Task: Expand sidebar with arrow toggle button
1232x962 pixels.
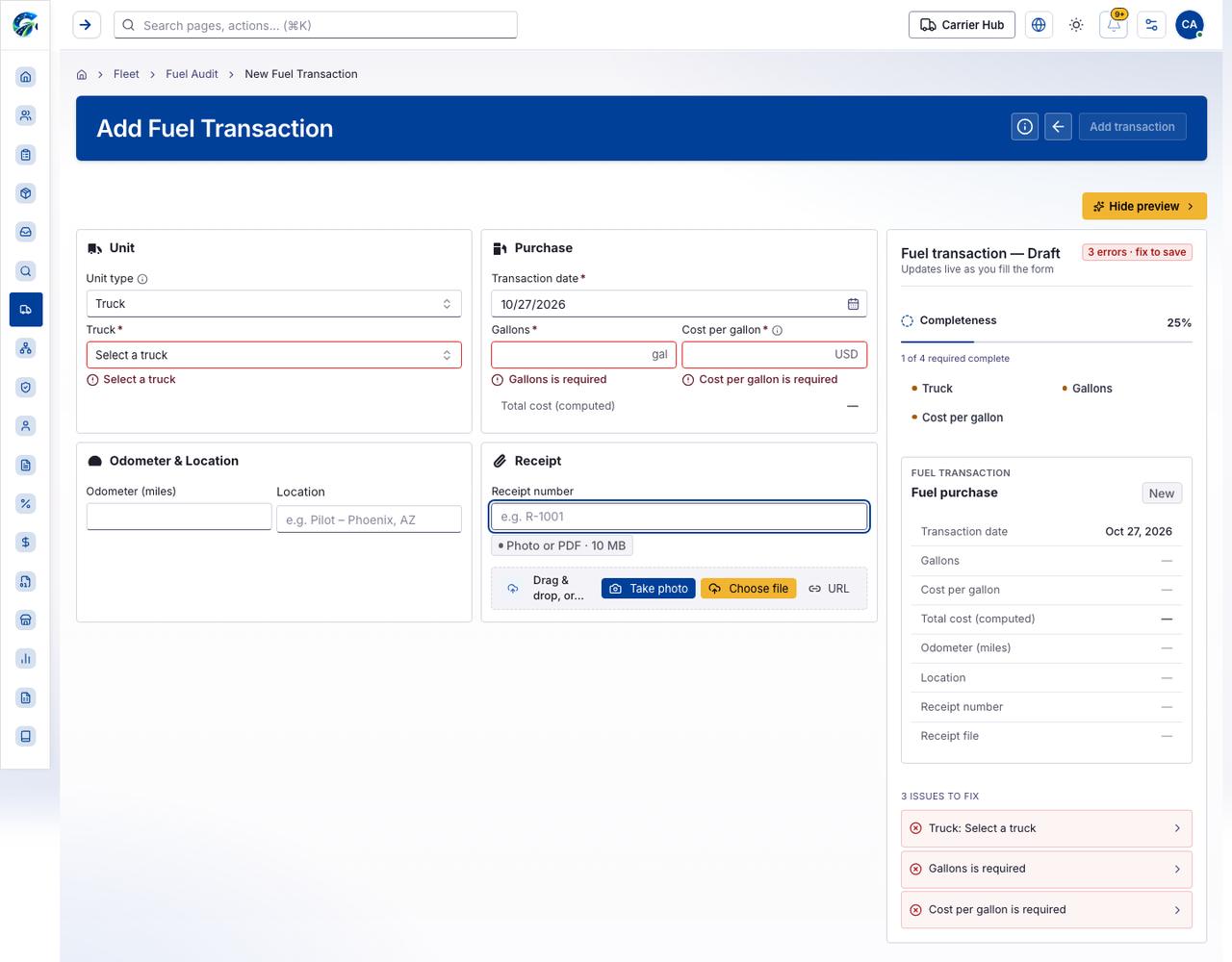Action: coord(87,25)
